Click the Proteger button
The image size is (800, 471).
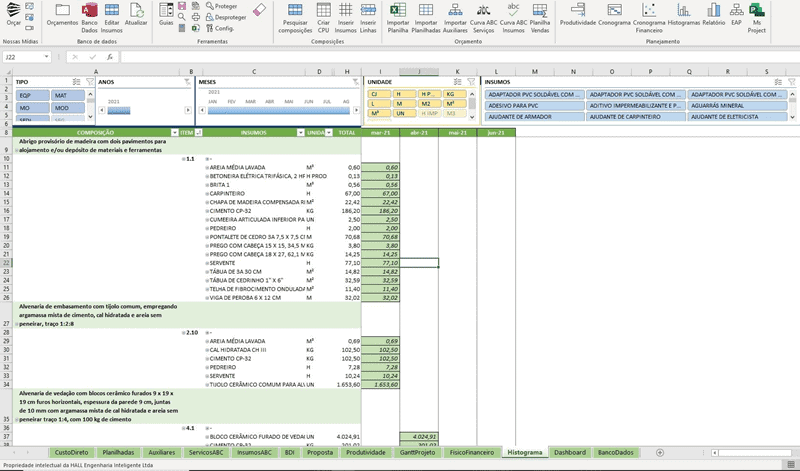pyautogui.click(x=225, y=6)
